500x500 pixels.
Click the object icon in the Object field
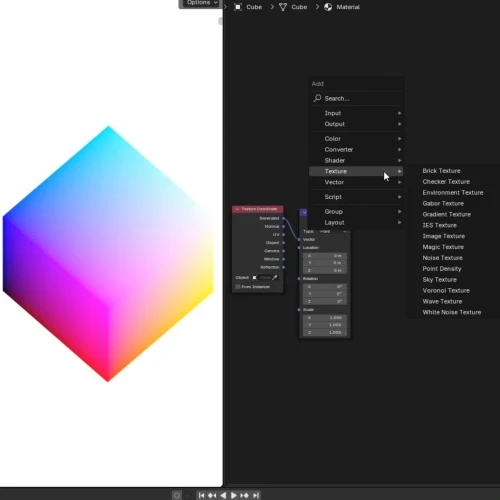pyautogui.click(x=255, y=277)
